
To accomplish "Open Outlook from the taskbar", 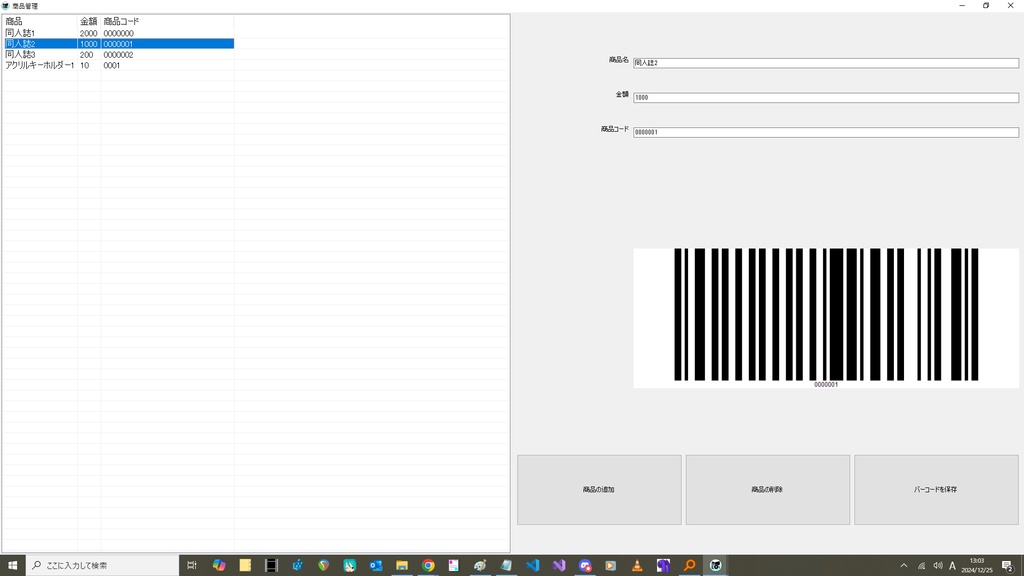I will (x=376, y=566).
